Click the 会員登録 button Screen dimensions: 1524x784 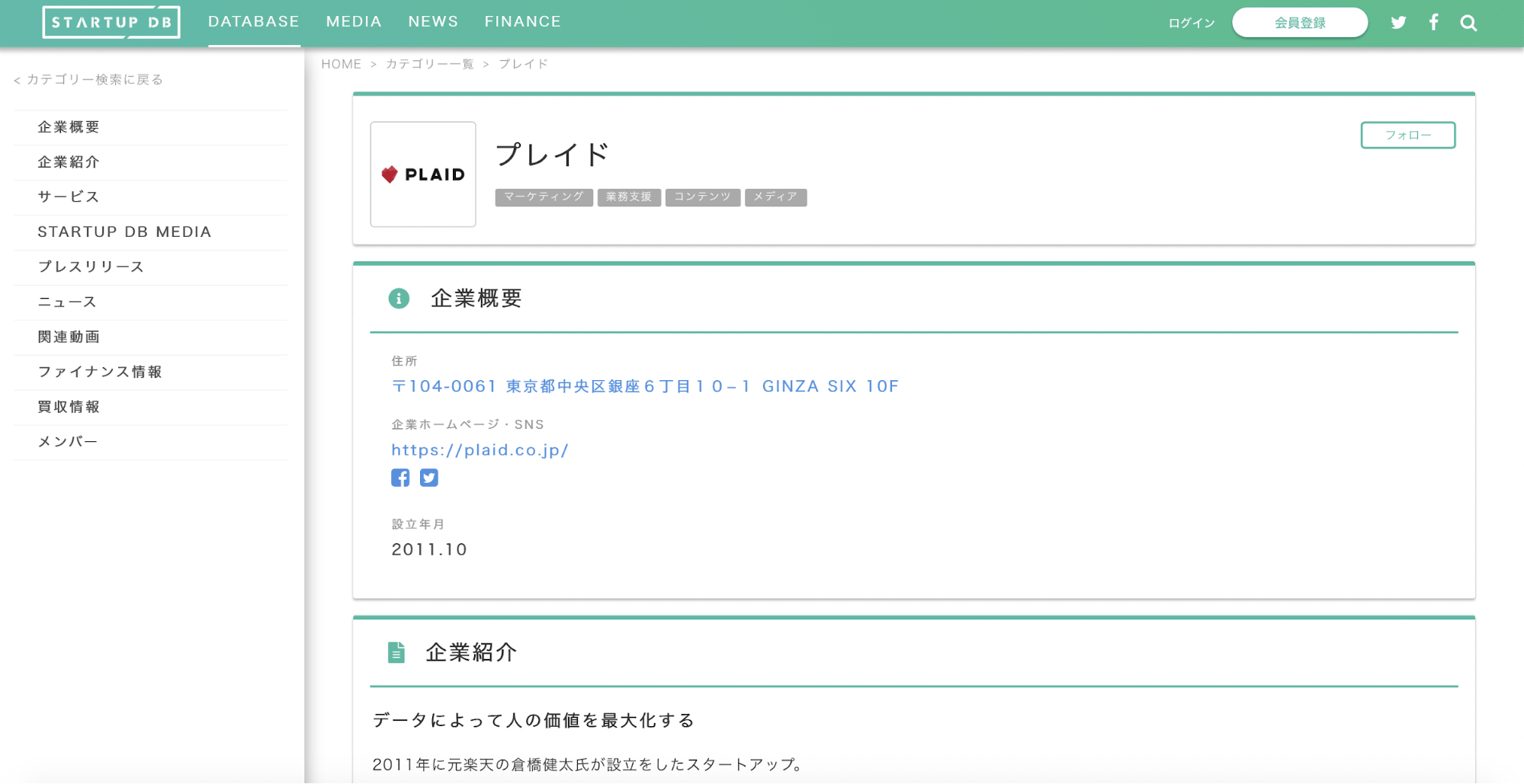pyautogui.click(x=1300, y=23)
